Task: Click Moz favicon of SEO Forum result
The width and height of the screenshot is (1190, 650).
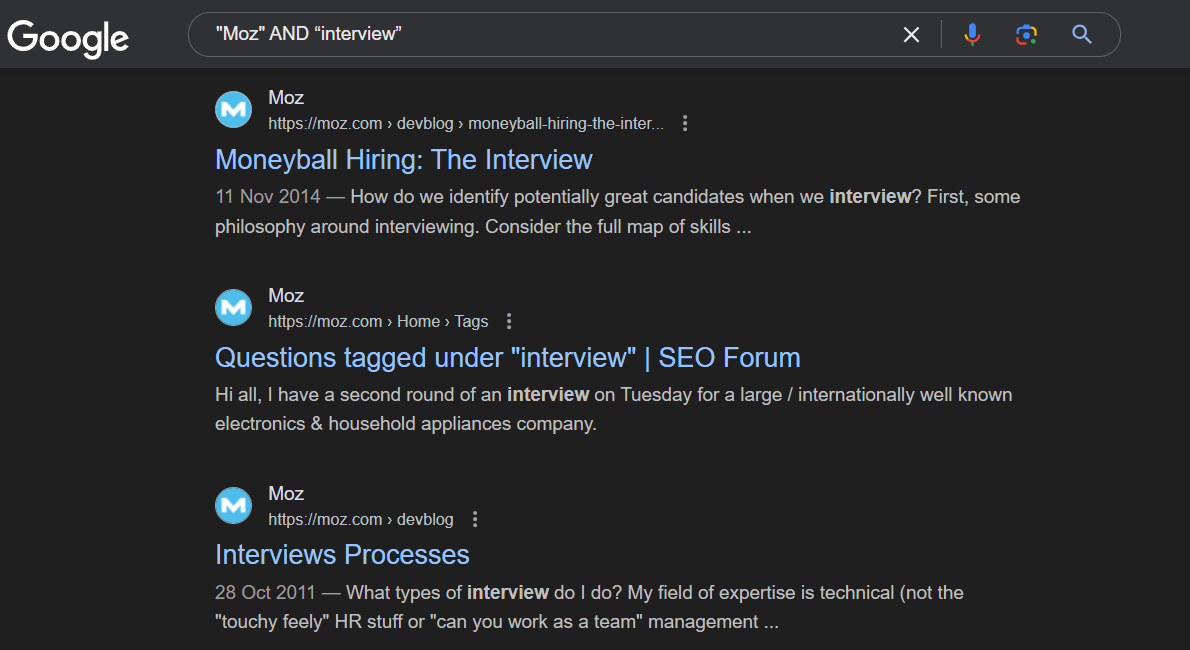Action: 234,308
